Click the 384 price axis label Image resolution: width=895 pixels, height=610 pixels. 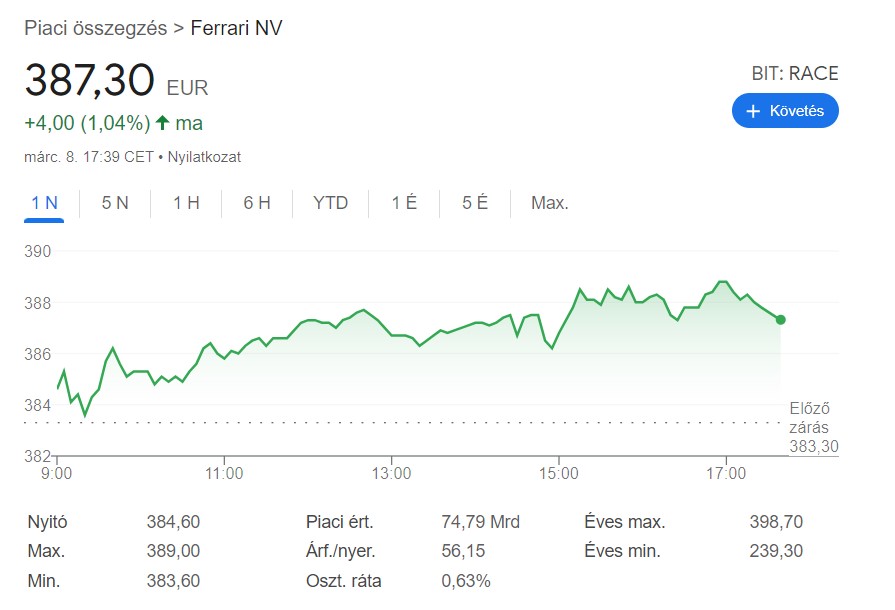pyautogui.click(x=38, y=405)
